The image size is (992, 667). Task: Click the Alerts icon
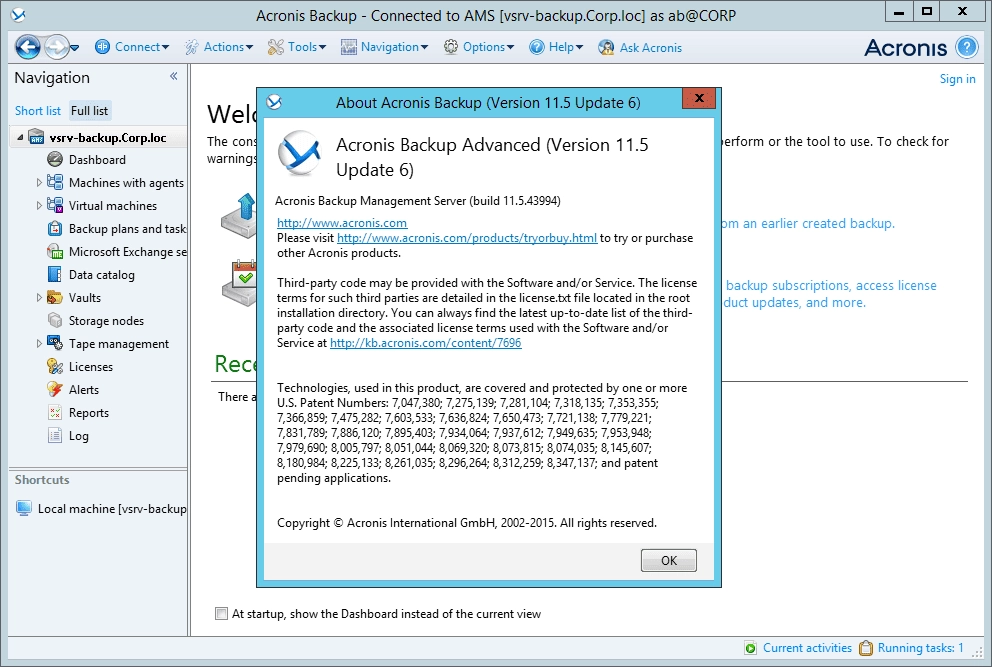point(55,389)
